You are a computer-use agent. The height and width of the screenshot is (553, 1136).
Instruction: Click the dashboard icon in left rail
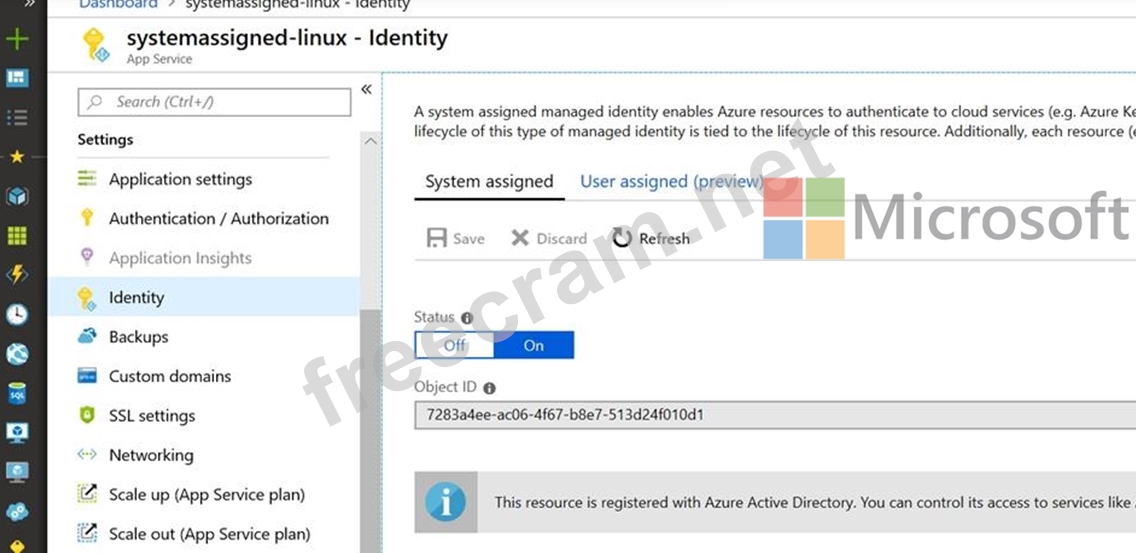coord(17,78)
